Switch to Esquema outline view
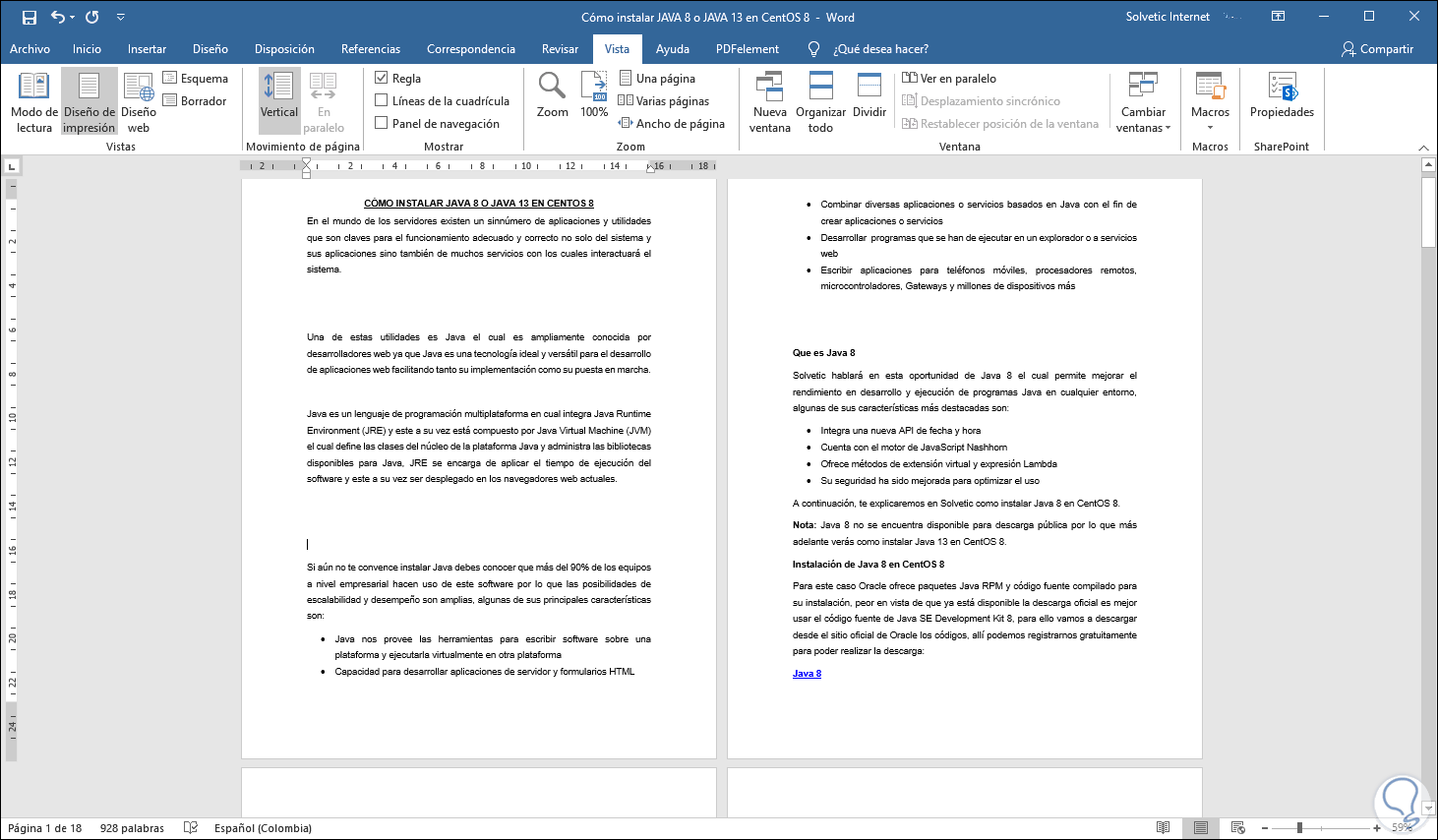 (x=195, y=79)
